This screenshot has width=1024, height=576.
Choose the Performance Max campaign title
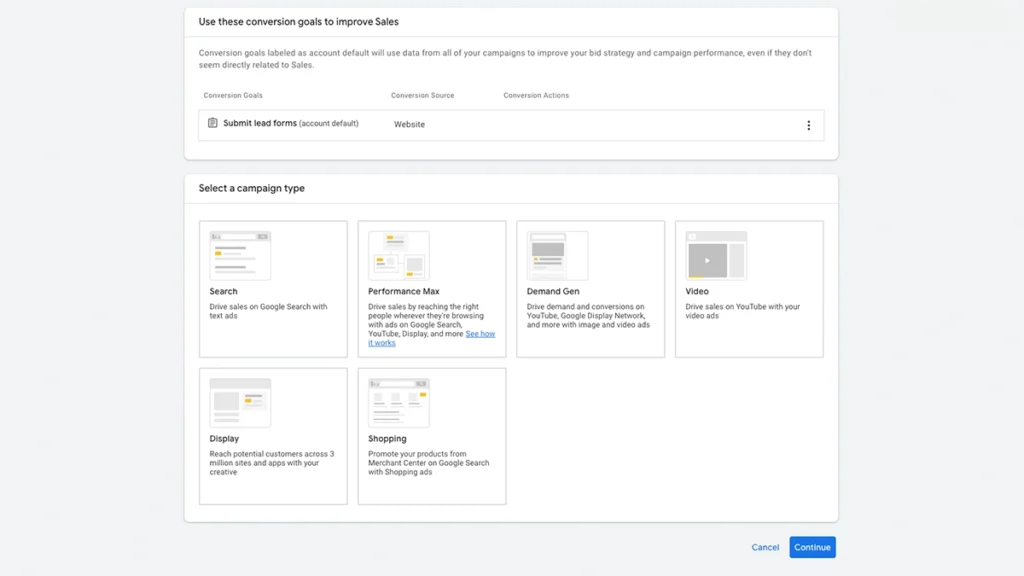[404, 291]
